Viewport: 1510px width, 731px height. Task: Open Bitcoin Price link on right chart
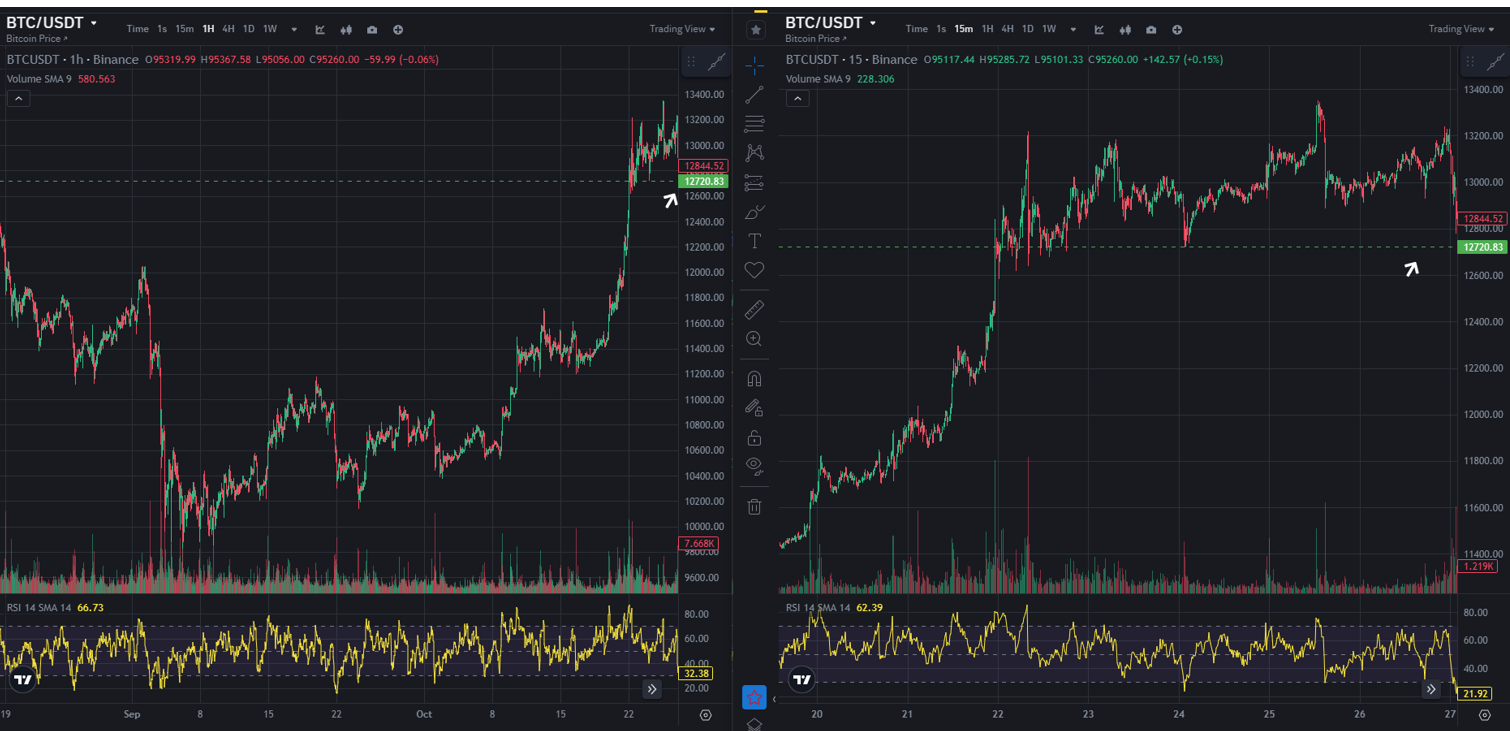coord(817,39)
